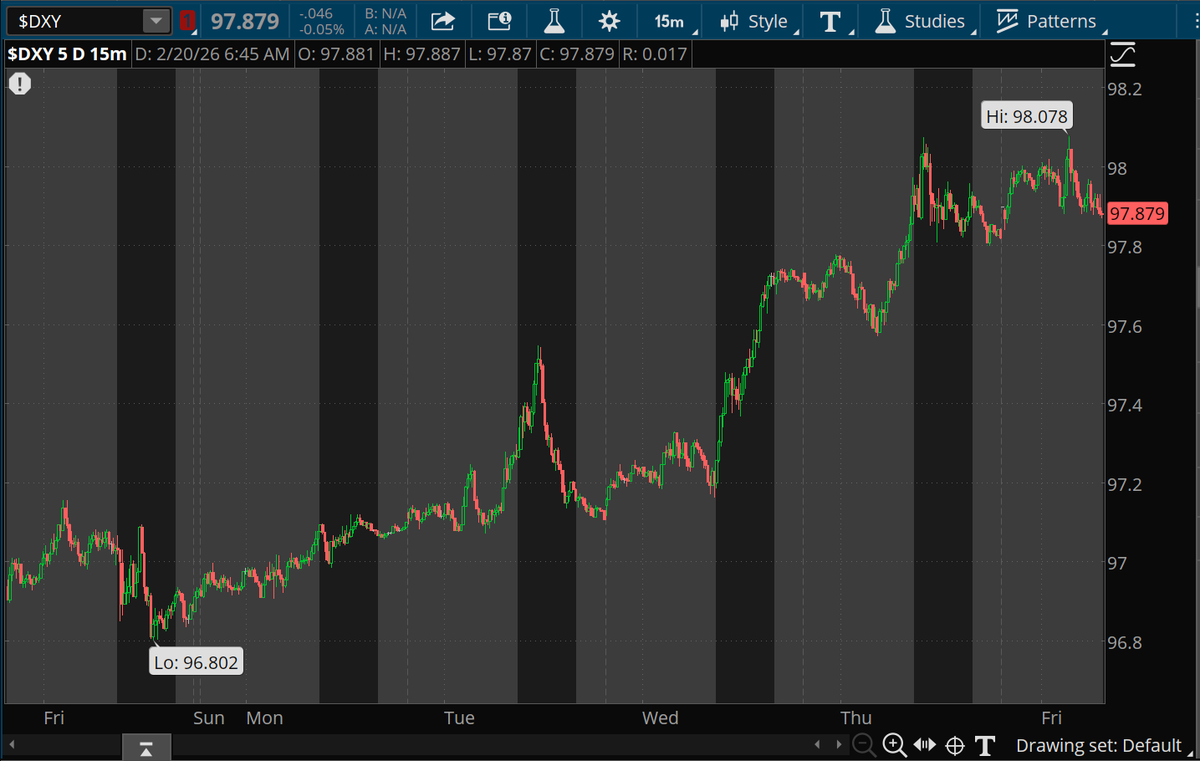This screenshot has width=1200, height=761.
Task: Click the Mon label on time axis
Action: click(x=265, y=718)
